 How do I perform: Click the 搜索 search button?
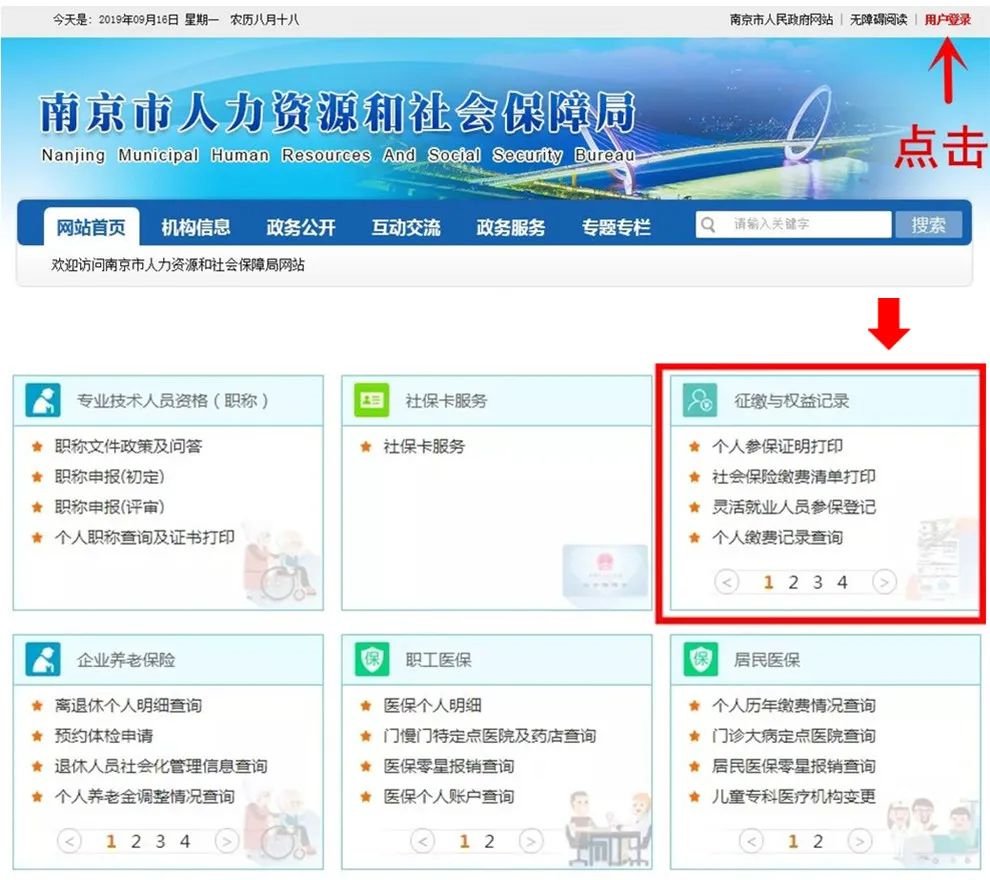click(928, 225)
